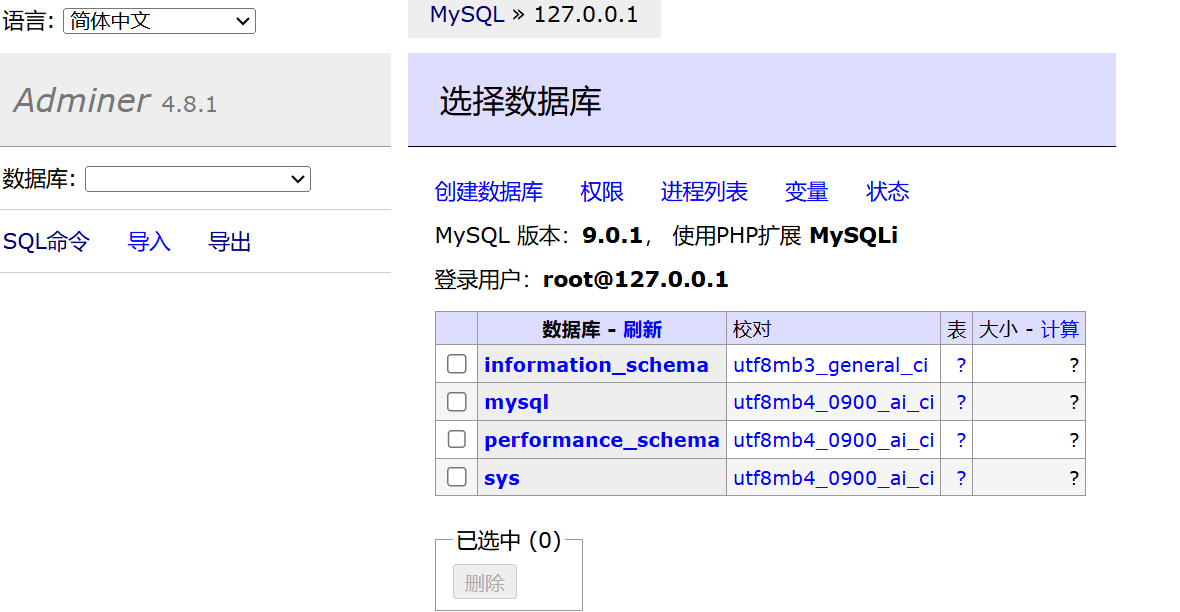This screenshot has width=1180, height=612.
Task: Click the sys row collation link
Action: tap(834, 478)
